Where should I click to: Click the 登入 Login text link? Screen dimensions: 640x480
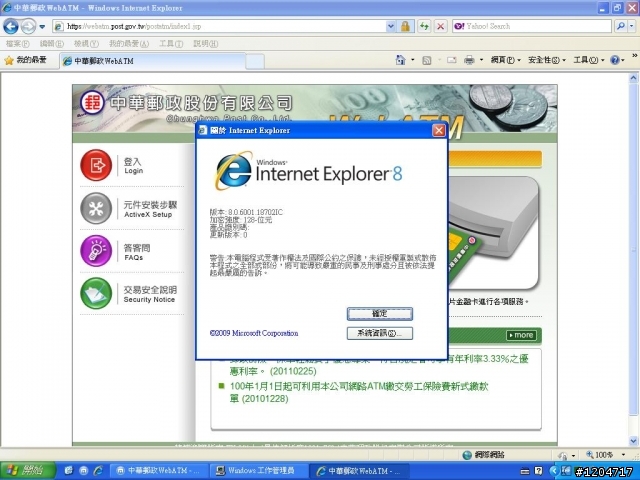coord(133,166)
